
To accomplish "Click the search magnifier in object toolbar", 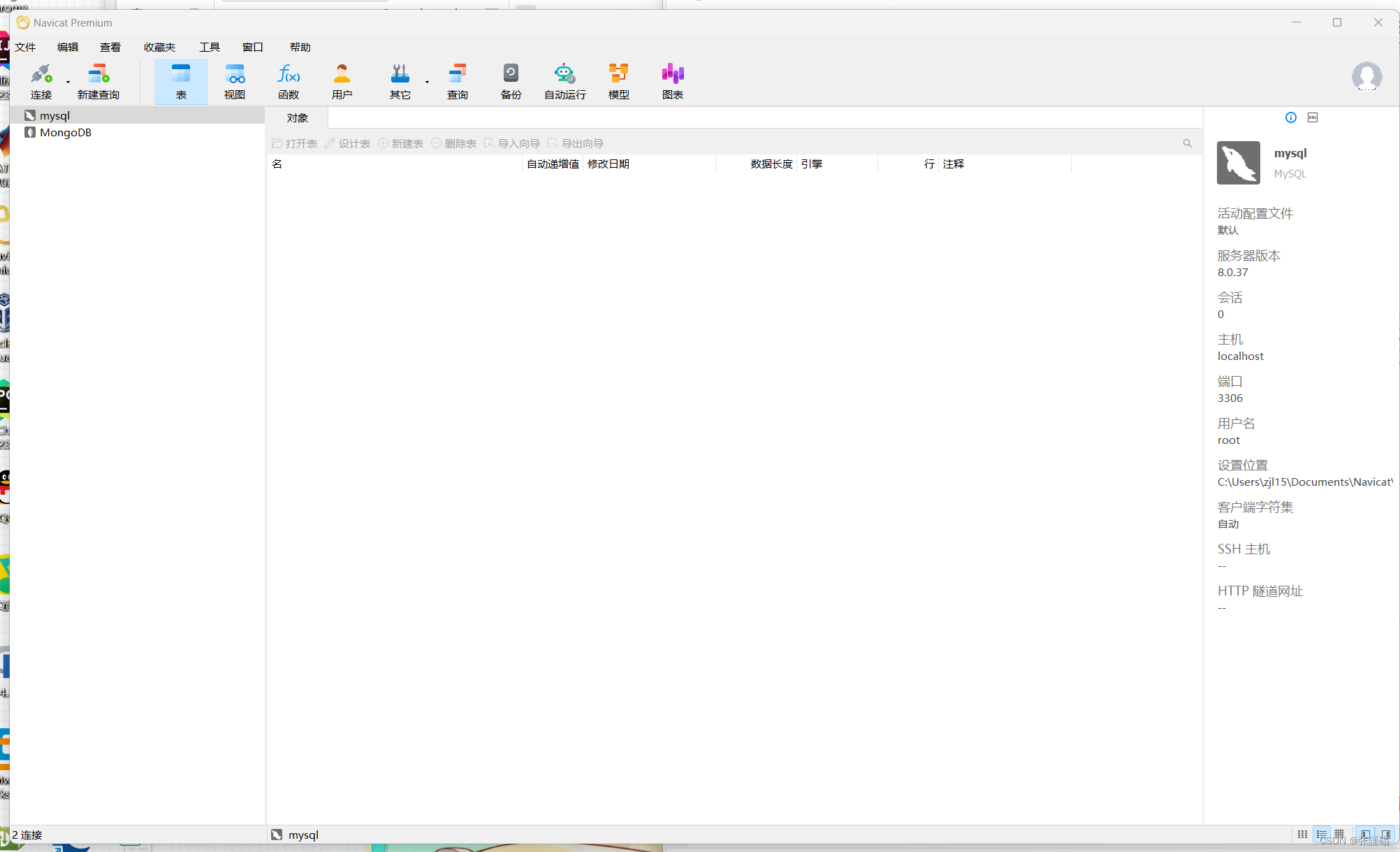I will point(1187,143).
